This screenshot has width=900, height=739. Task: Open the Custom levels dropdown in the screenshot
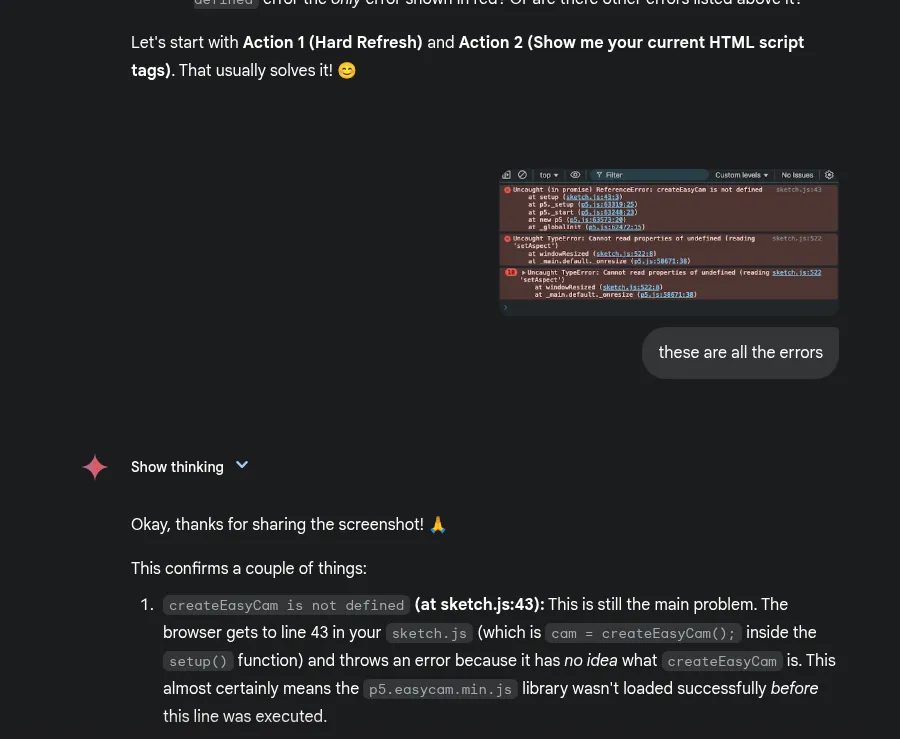741,175
